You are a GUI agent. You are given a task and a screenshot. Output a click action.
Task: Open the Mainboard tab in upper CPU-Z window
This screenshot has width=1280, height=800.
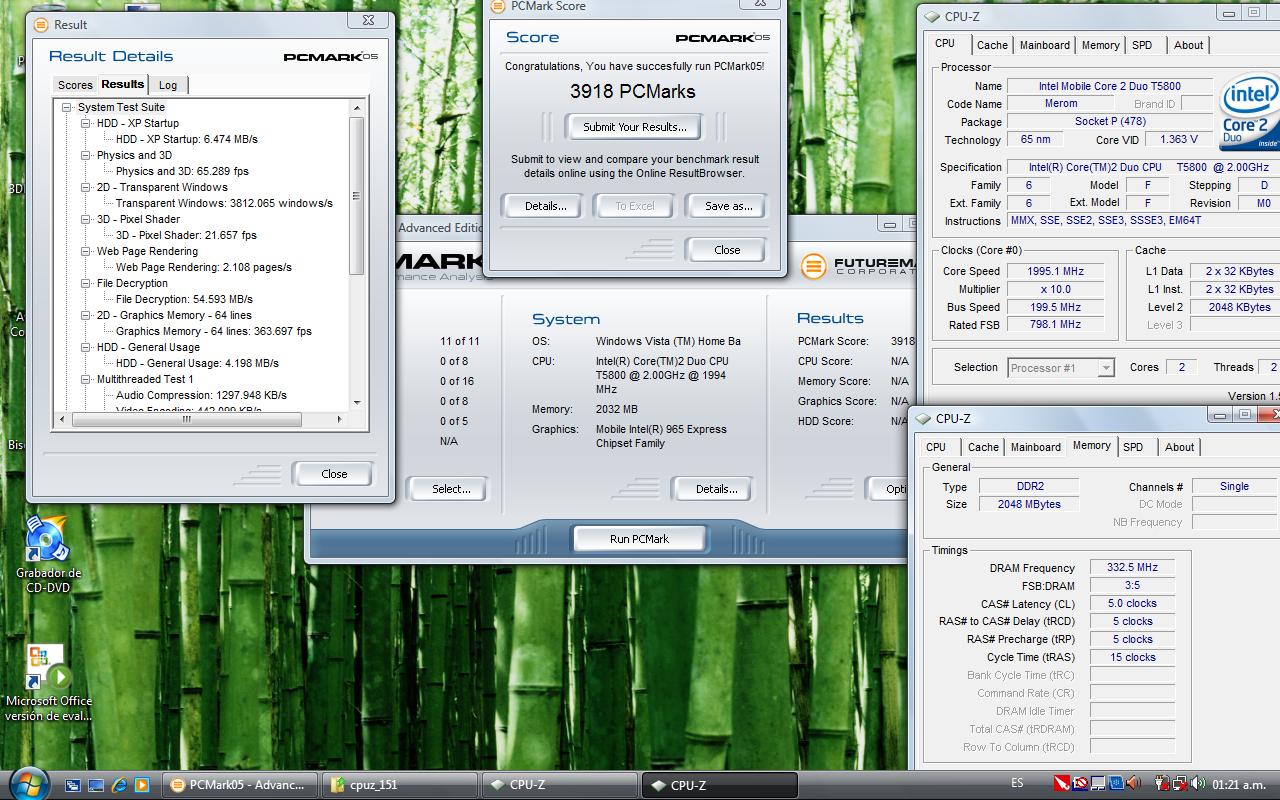pos(1045,45)
